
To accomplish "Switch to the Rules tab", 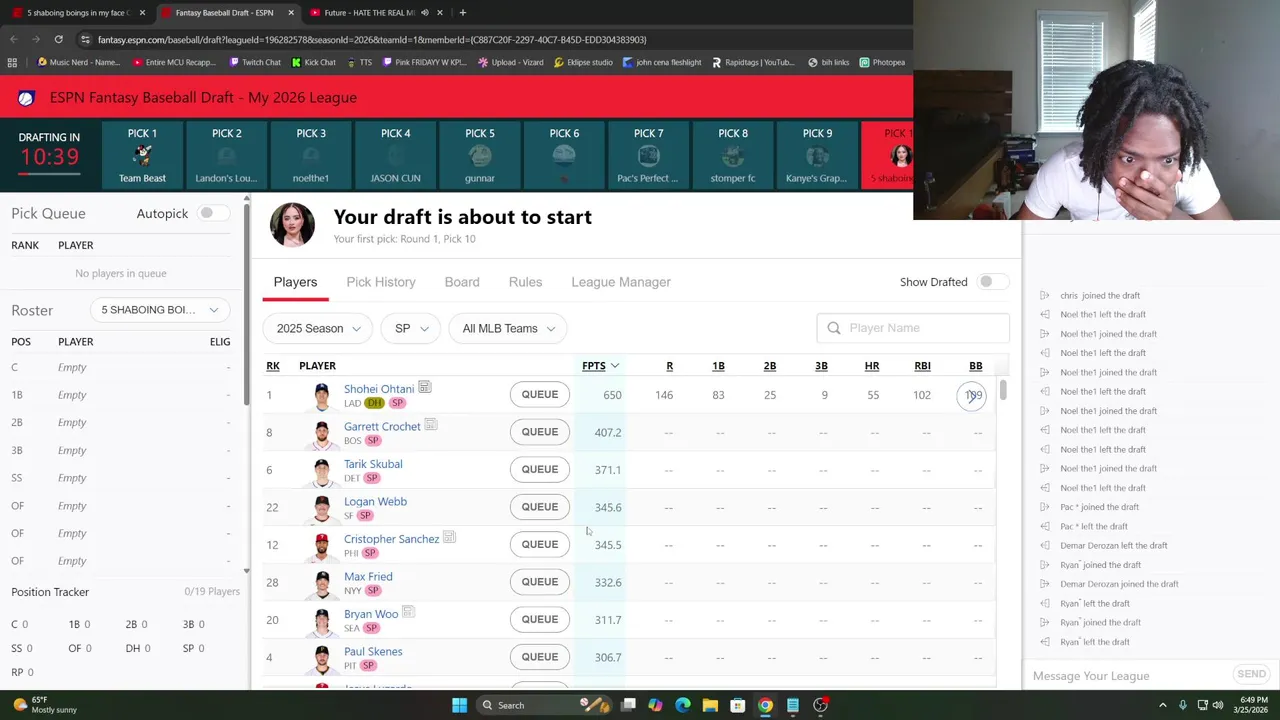I will [525, 282].
